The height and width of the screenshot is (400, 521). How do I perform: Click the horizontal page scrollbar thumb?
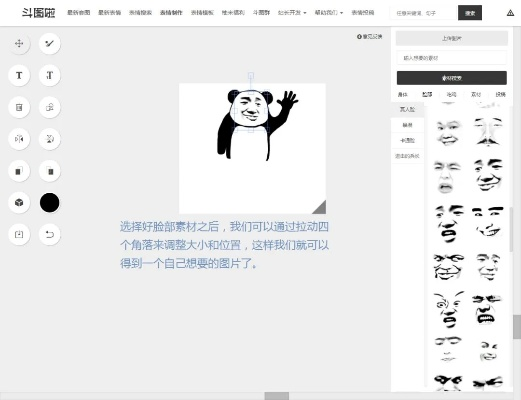point(277,396)
